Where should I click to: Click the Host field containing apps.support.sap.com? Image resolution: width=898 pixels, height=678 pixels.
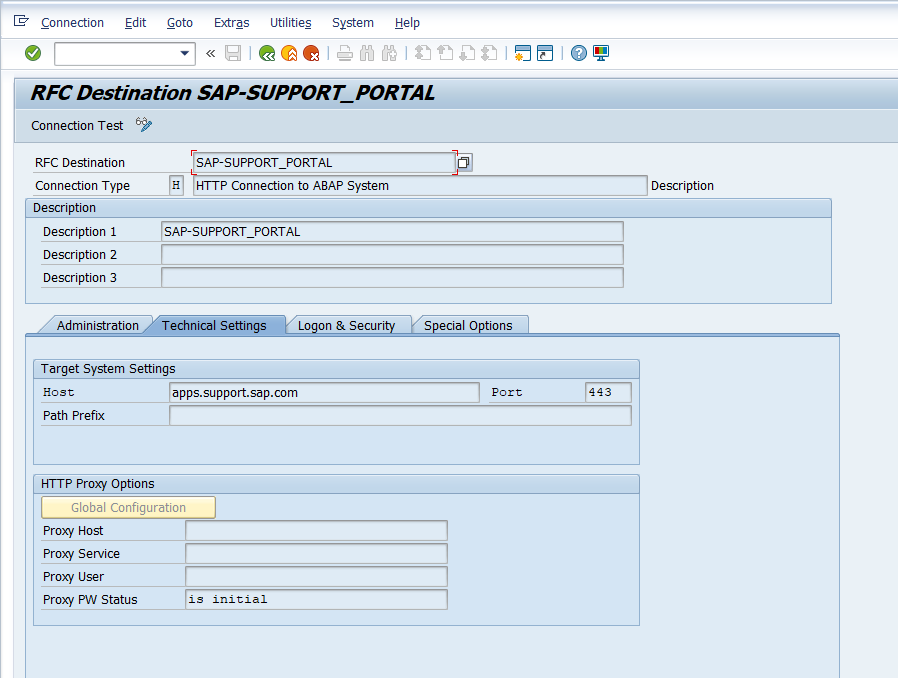pyautogui.click(x=324, y=393)
